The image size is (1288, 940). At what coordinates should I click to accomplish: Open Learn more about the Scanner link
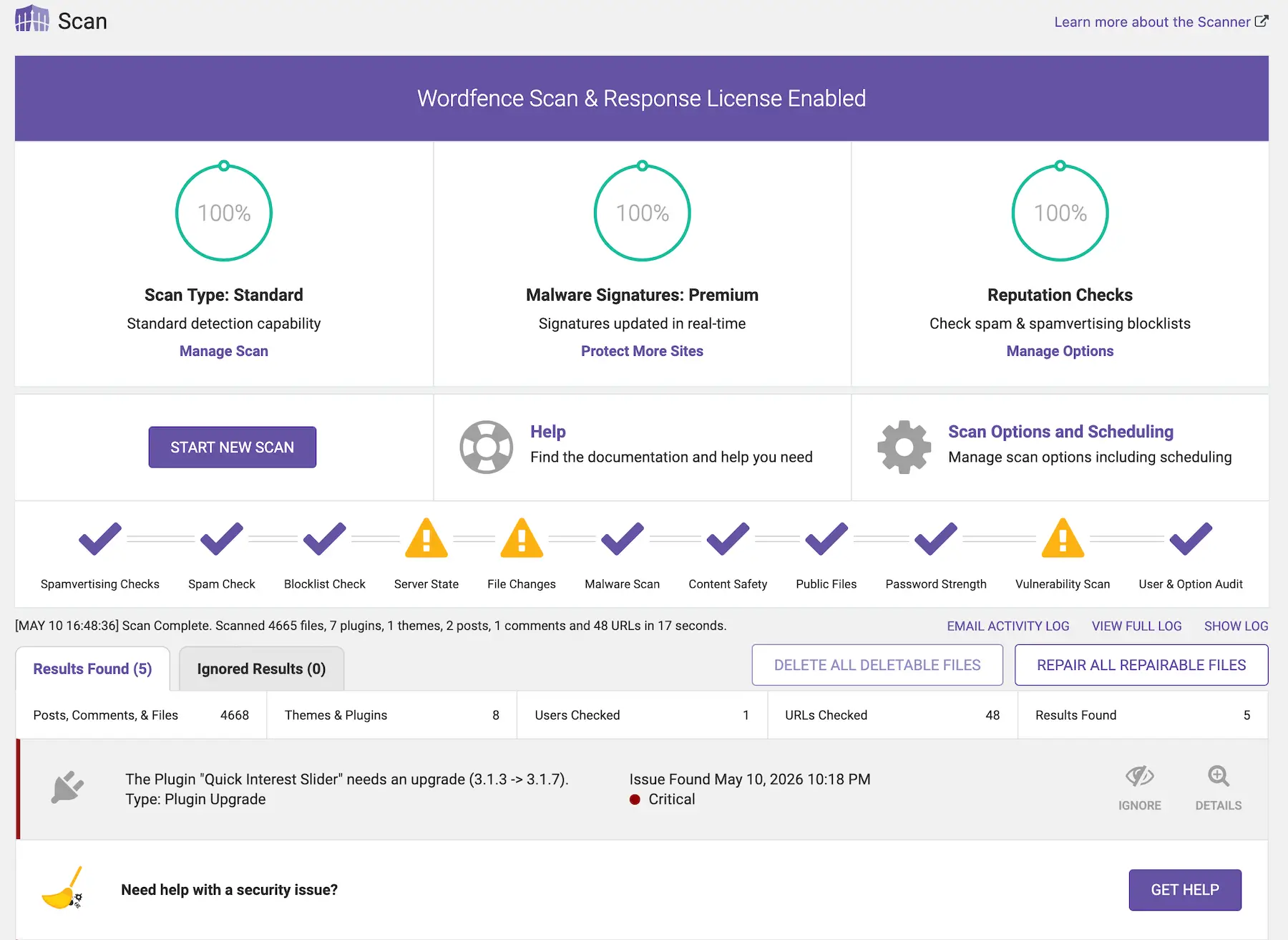pos(1152,21)
